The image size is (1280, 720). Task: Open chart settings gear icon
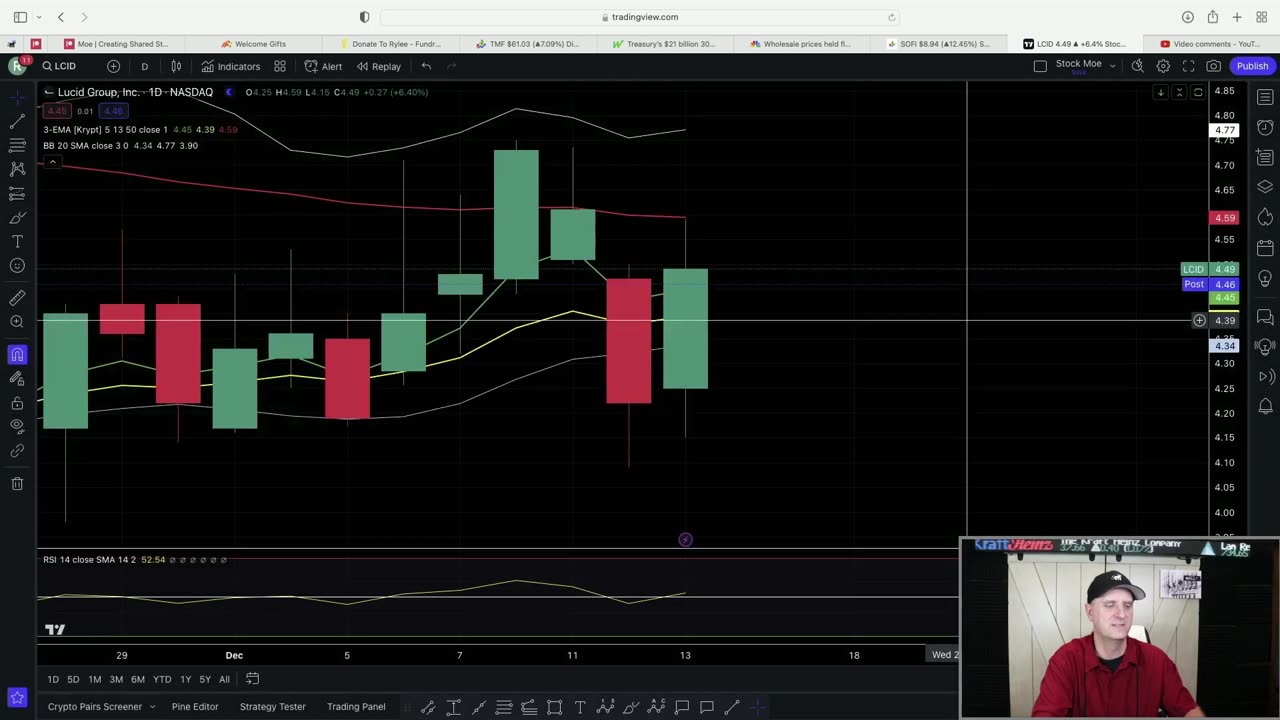[x=1163, y=66]
